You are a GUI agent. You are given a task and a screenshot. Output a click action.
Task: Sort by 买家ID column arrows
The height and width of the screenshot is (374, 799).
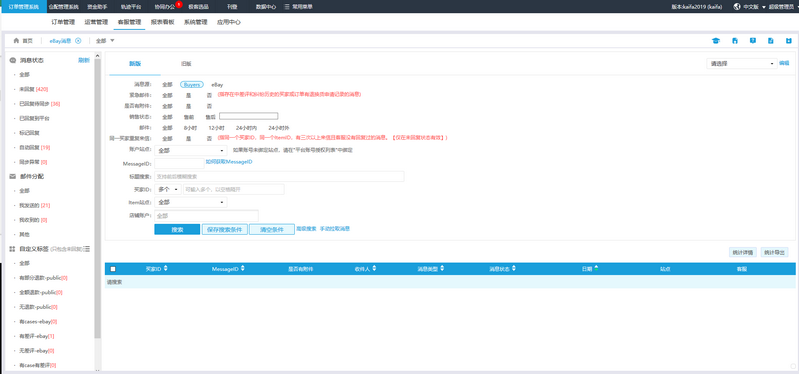166,268
